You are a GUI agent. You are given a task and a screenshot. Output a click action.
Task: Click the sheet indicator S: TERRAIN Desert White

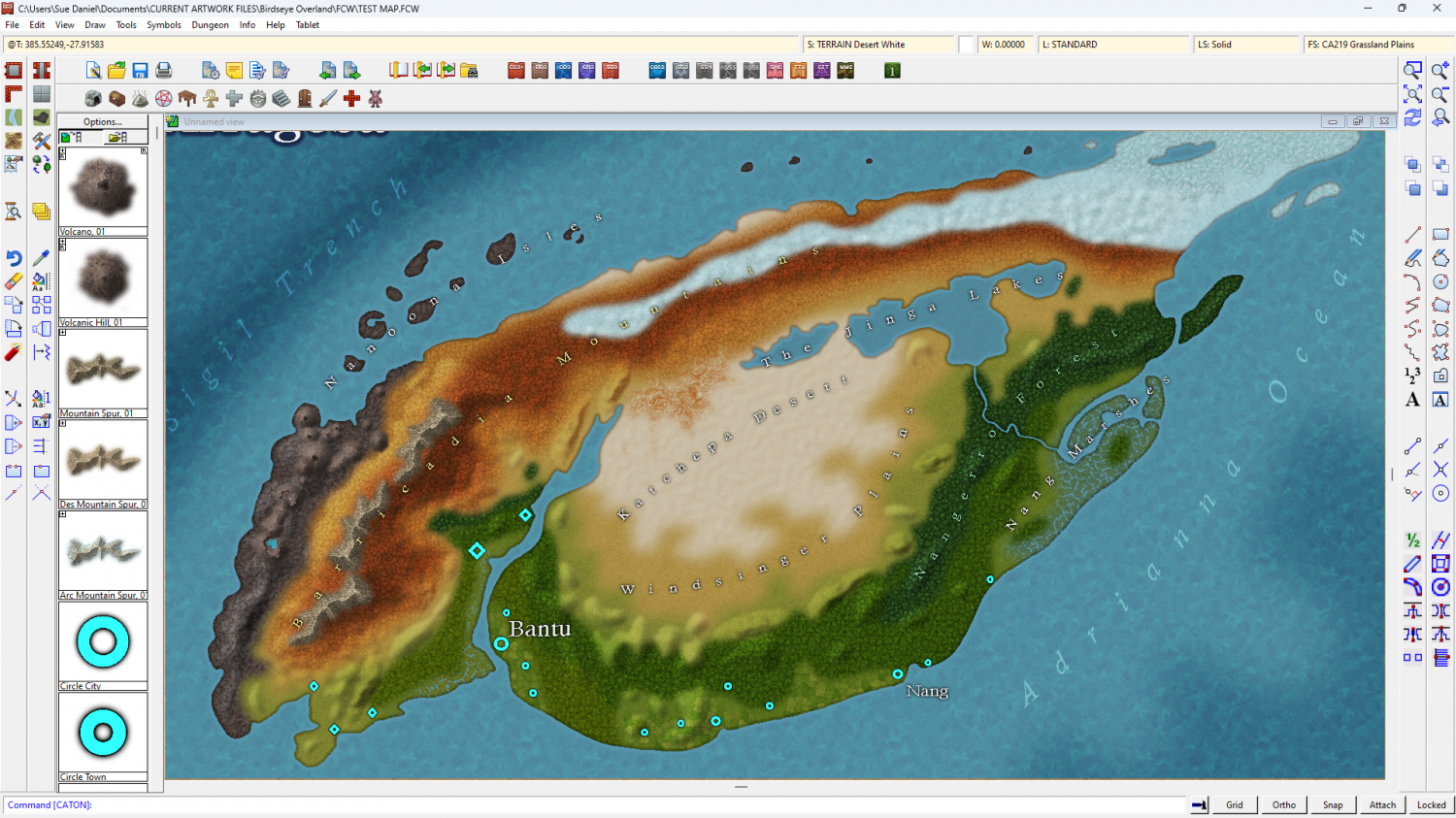[x=878, y=45]
